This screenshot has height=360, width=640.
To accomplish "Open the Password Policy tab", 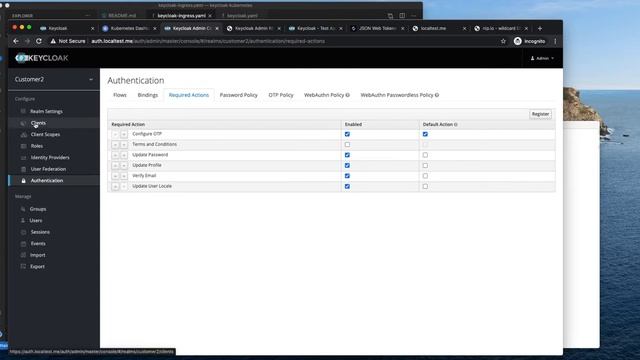I will 239,95.
